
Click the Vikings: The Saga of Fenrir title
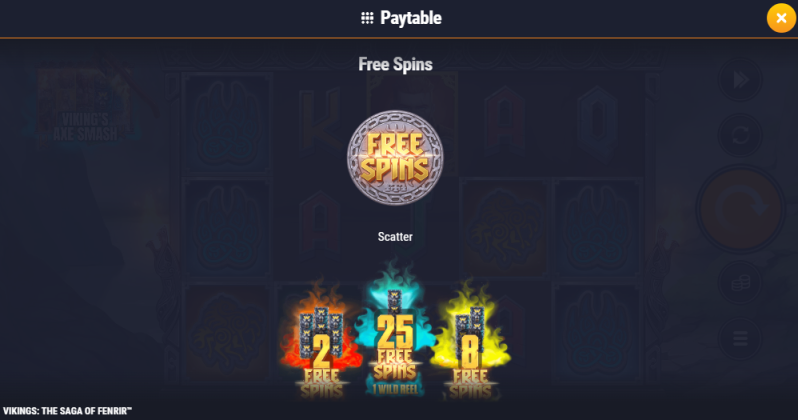click(67, 411)
